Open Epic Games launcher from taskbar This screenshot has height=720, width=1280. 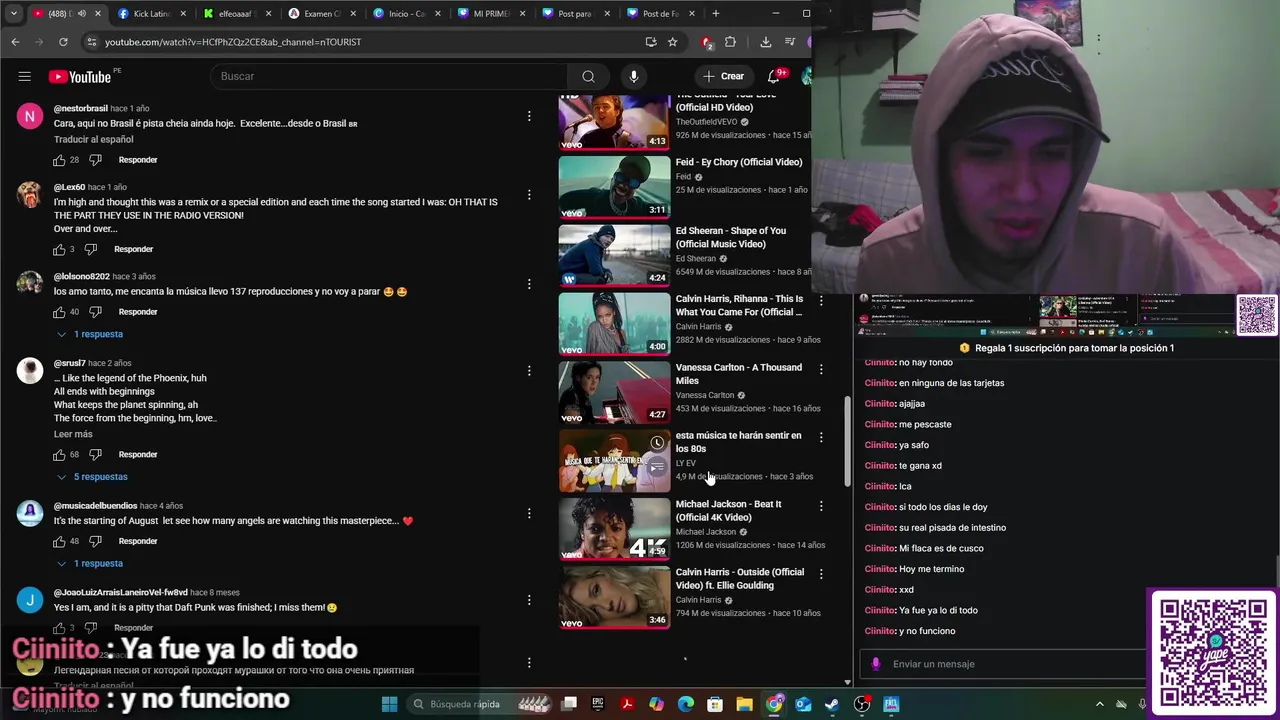coord(598,704)
